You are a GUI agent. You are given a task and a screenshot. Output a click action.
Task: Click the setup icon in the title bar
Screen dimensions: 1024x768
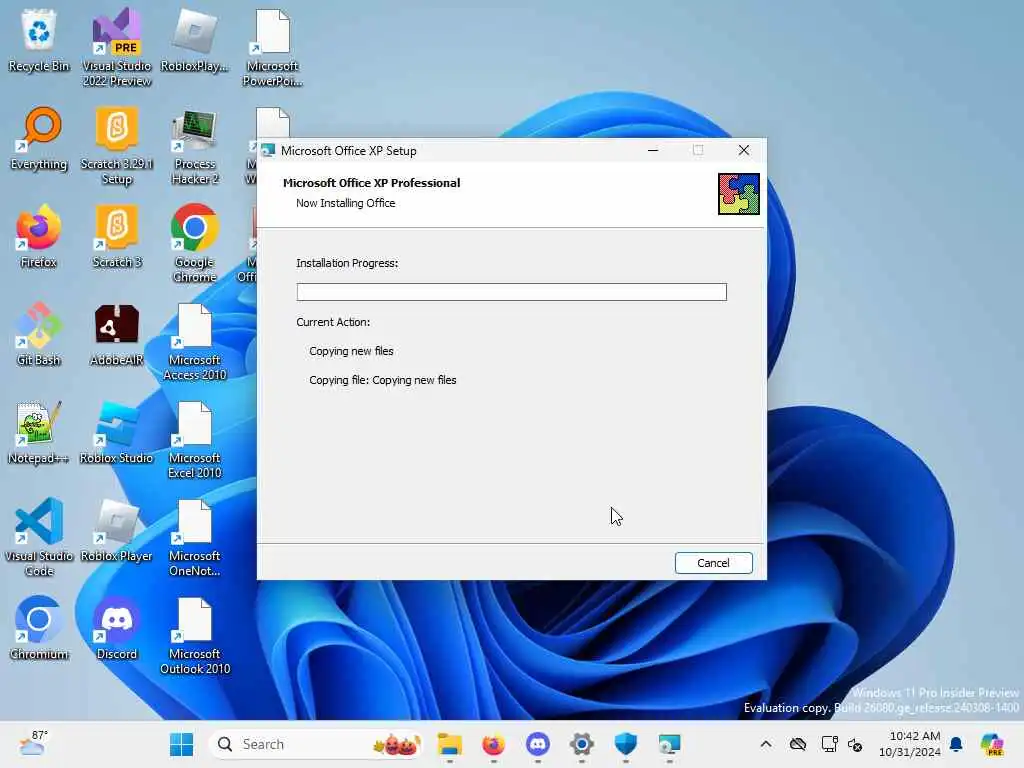[268, 151]
